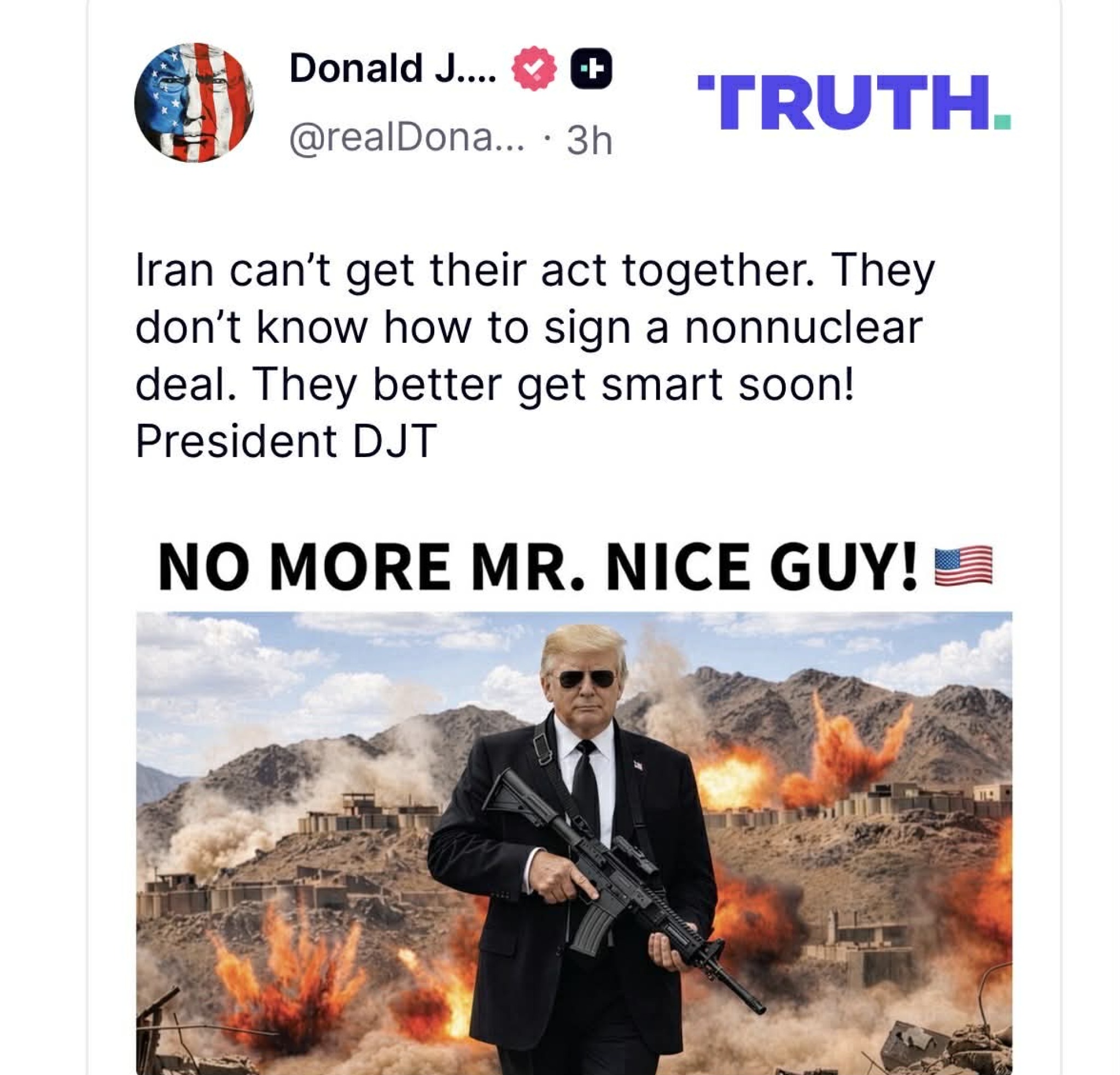The height and width of the screenshot is (1075, 1120).
Task: Click the American flag emoji in caption
Action: tap(964, 565)
